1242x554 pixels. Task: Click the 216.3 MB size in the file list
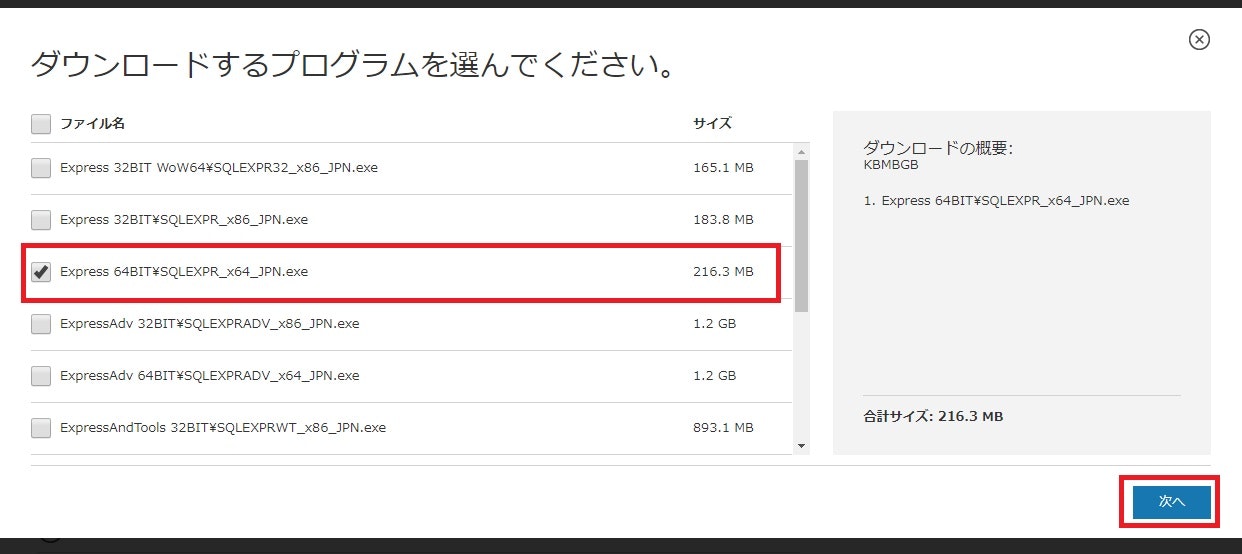723,271
